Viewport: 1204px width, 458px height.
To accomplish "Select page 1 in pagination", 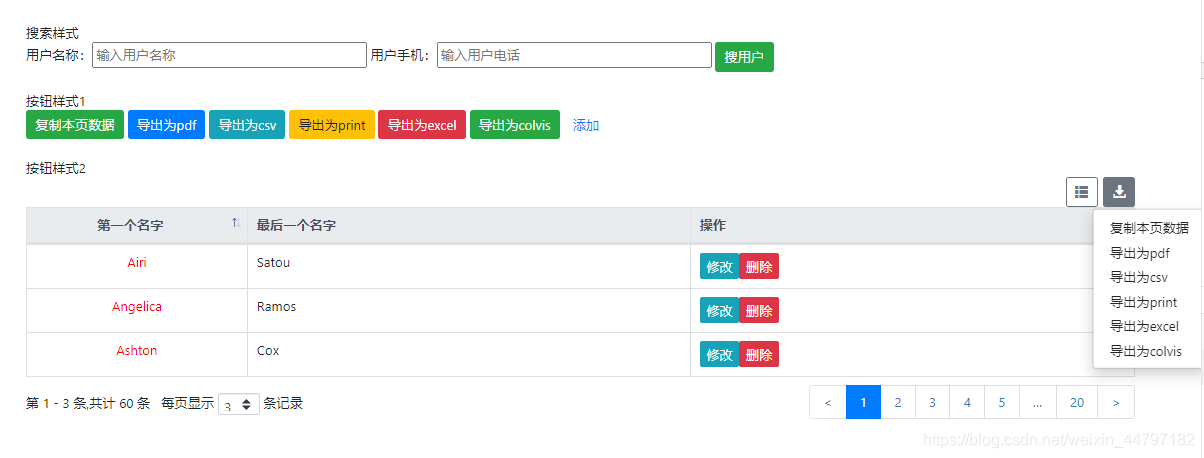I will 864,402.
